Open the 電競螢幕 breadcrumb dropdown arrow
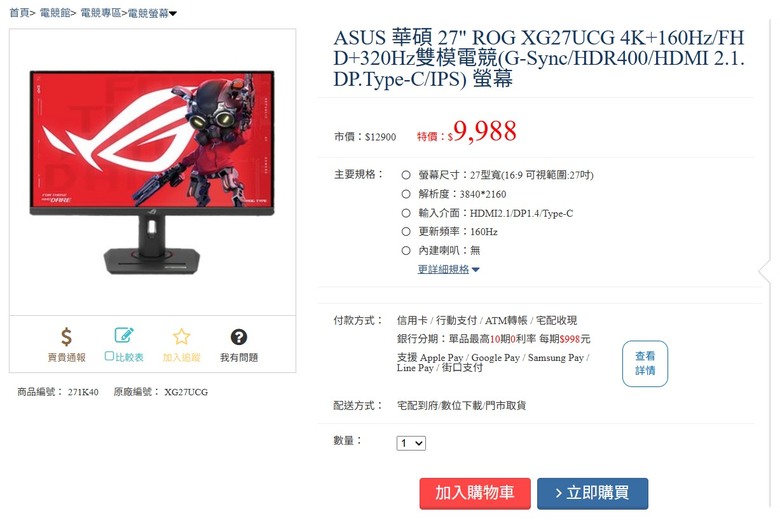Viewport: 780px width, 523px height. (x=173, y=14)
